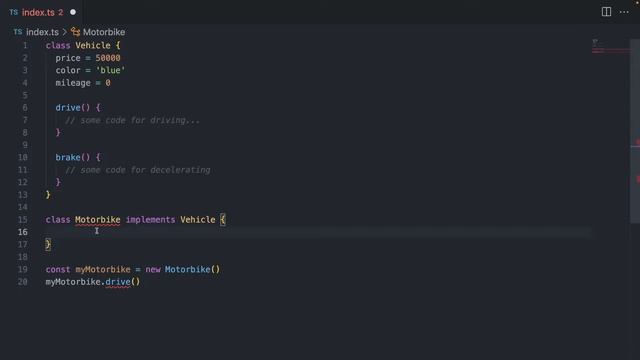Click the underlined Motorbike class name
Screen dimensions: 640x360
tap(98, 220)
